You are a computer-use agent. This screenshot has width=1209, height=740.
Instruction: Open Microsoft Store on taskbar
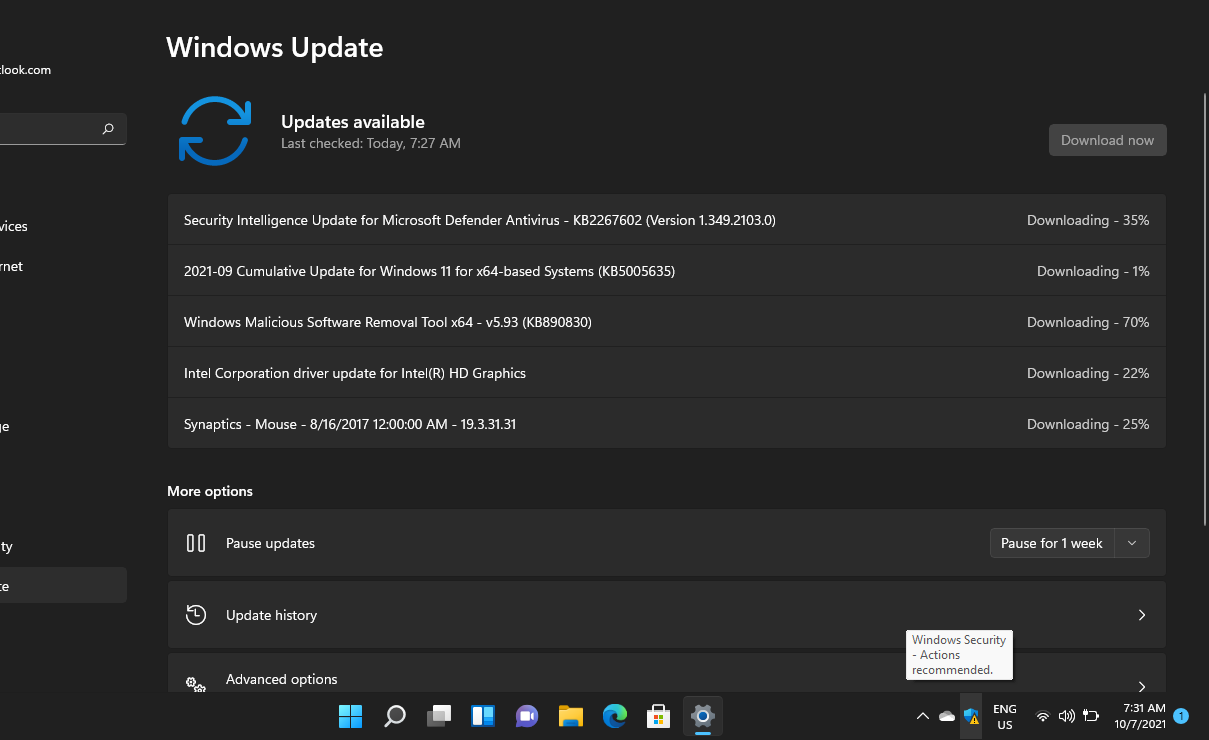point(658,716)
